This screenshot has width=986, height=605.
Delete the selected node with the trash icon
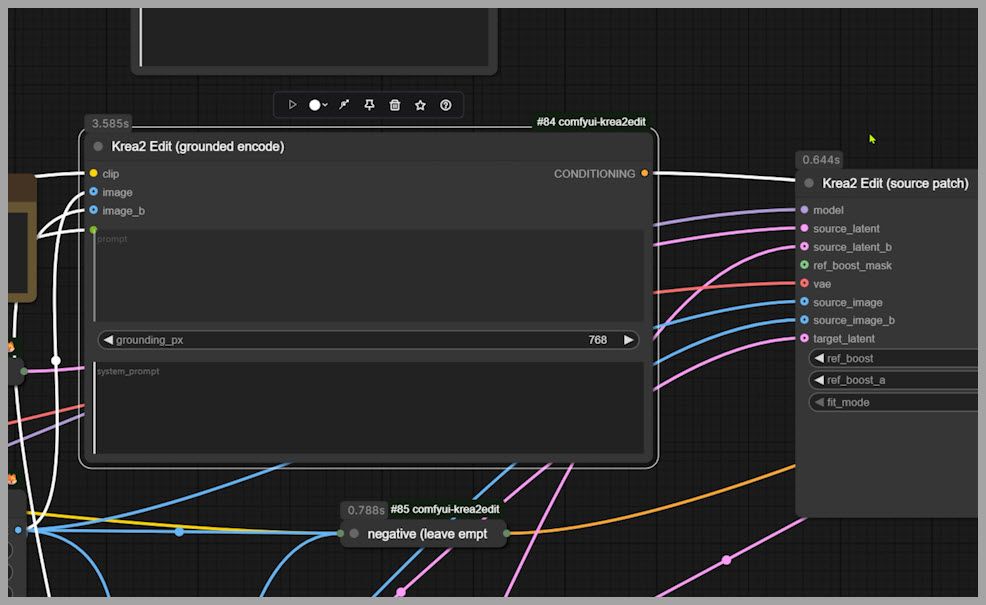tap(395, 104)
